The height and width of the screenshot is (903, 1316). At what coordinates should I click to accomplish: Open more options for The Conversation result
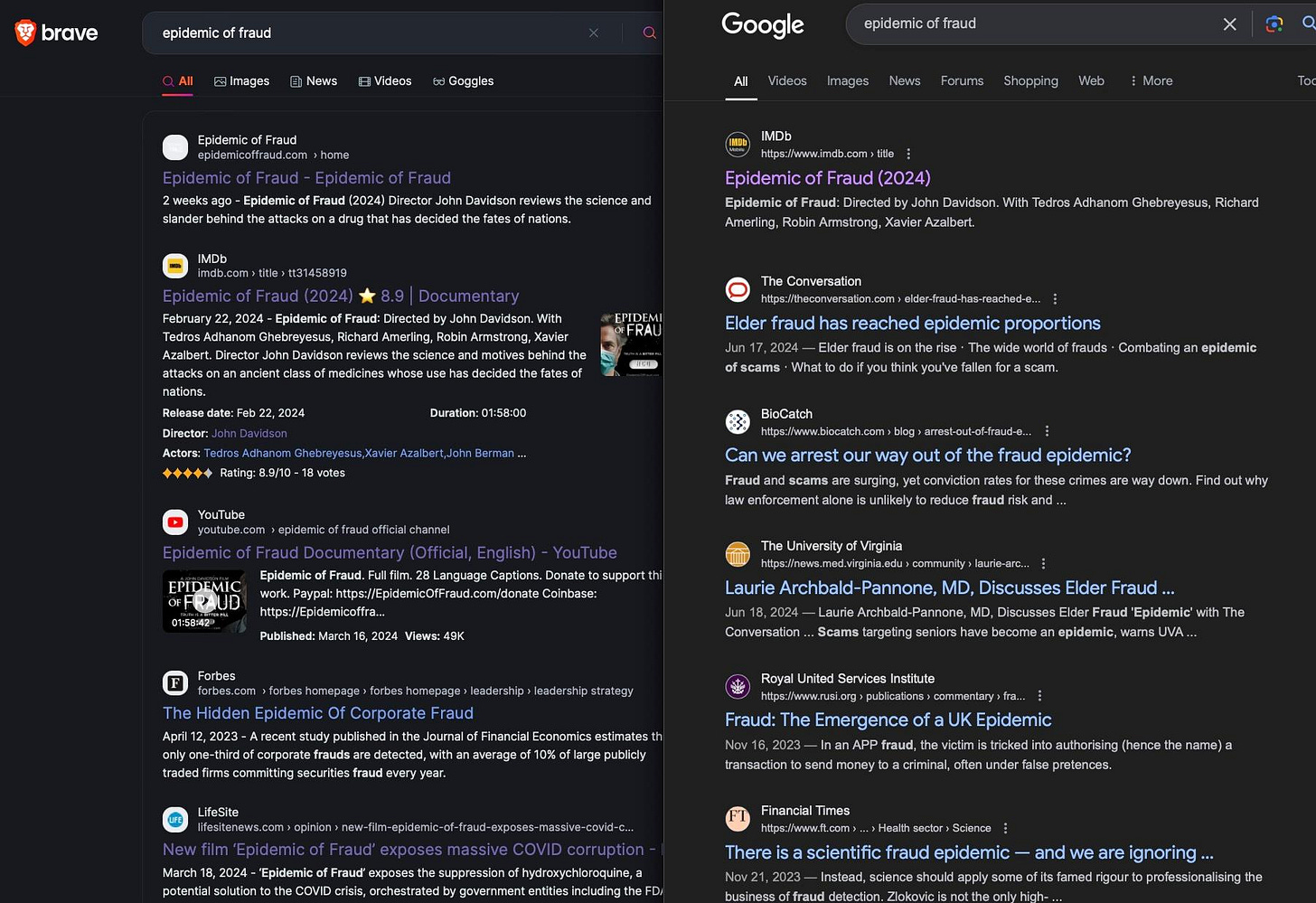point(1055,299)
